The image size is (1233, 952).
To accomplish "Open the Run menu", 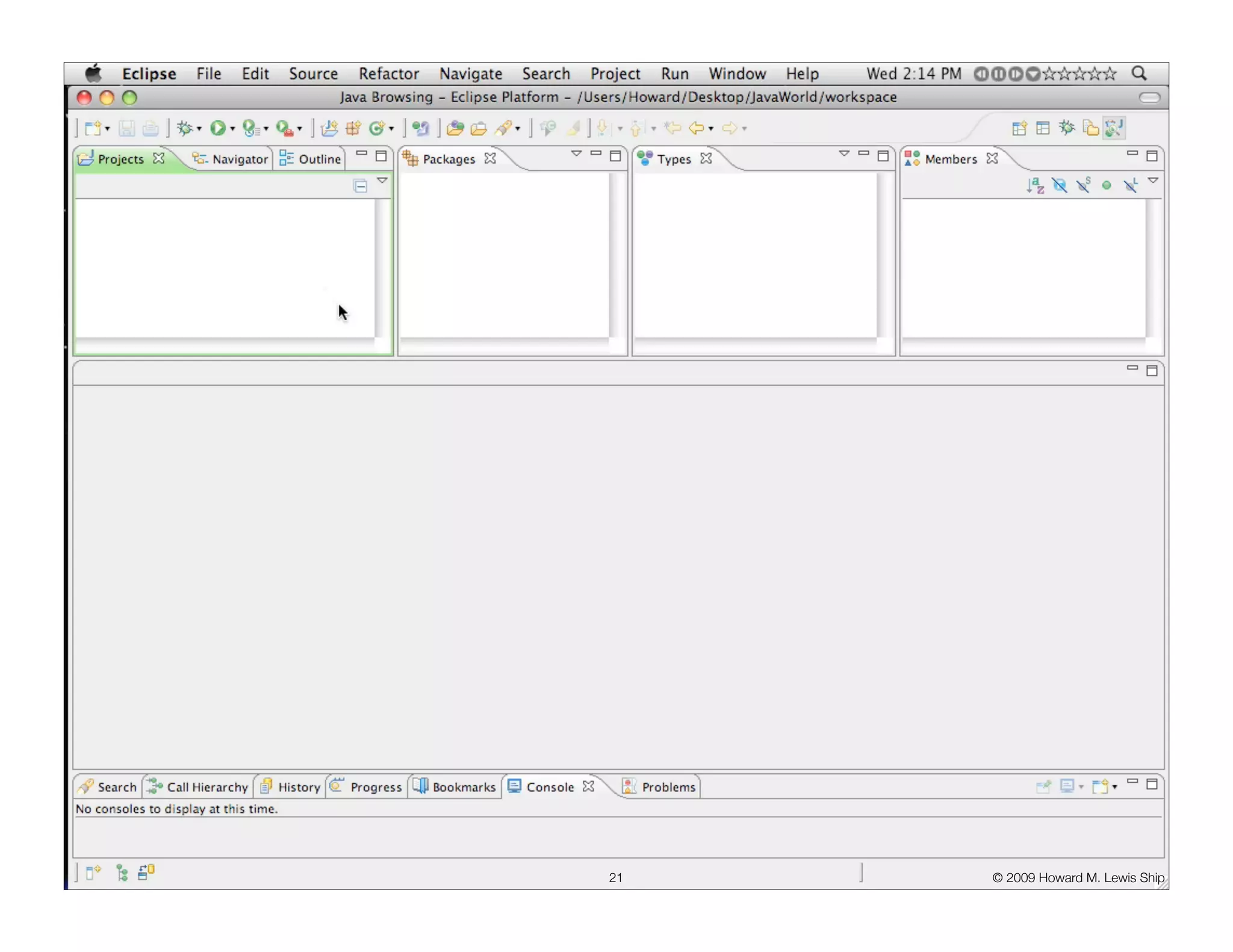I will (x=674, y=74).
